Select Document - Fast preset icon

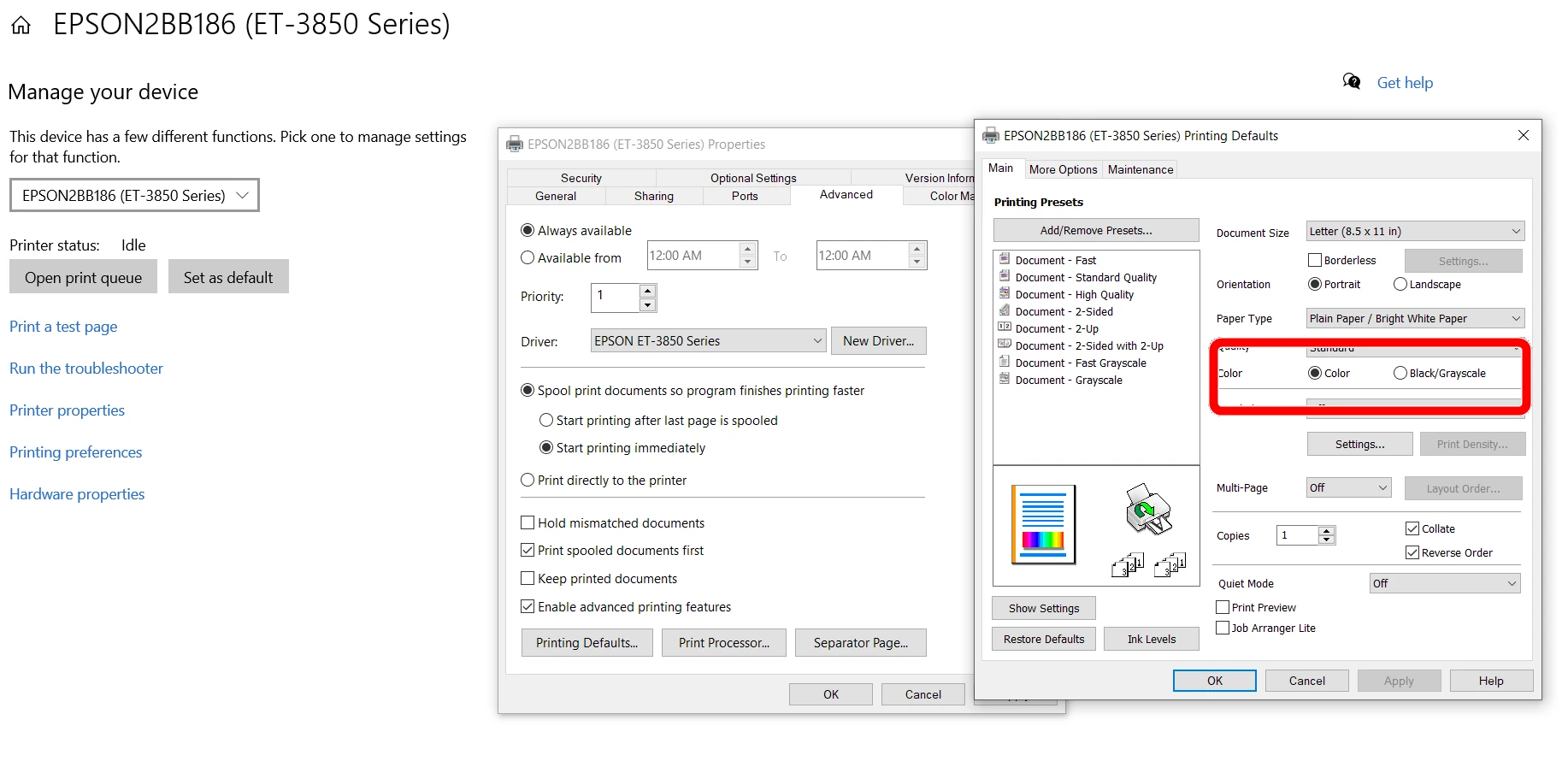[x=1005, y=259]
